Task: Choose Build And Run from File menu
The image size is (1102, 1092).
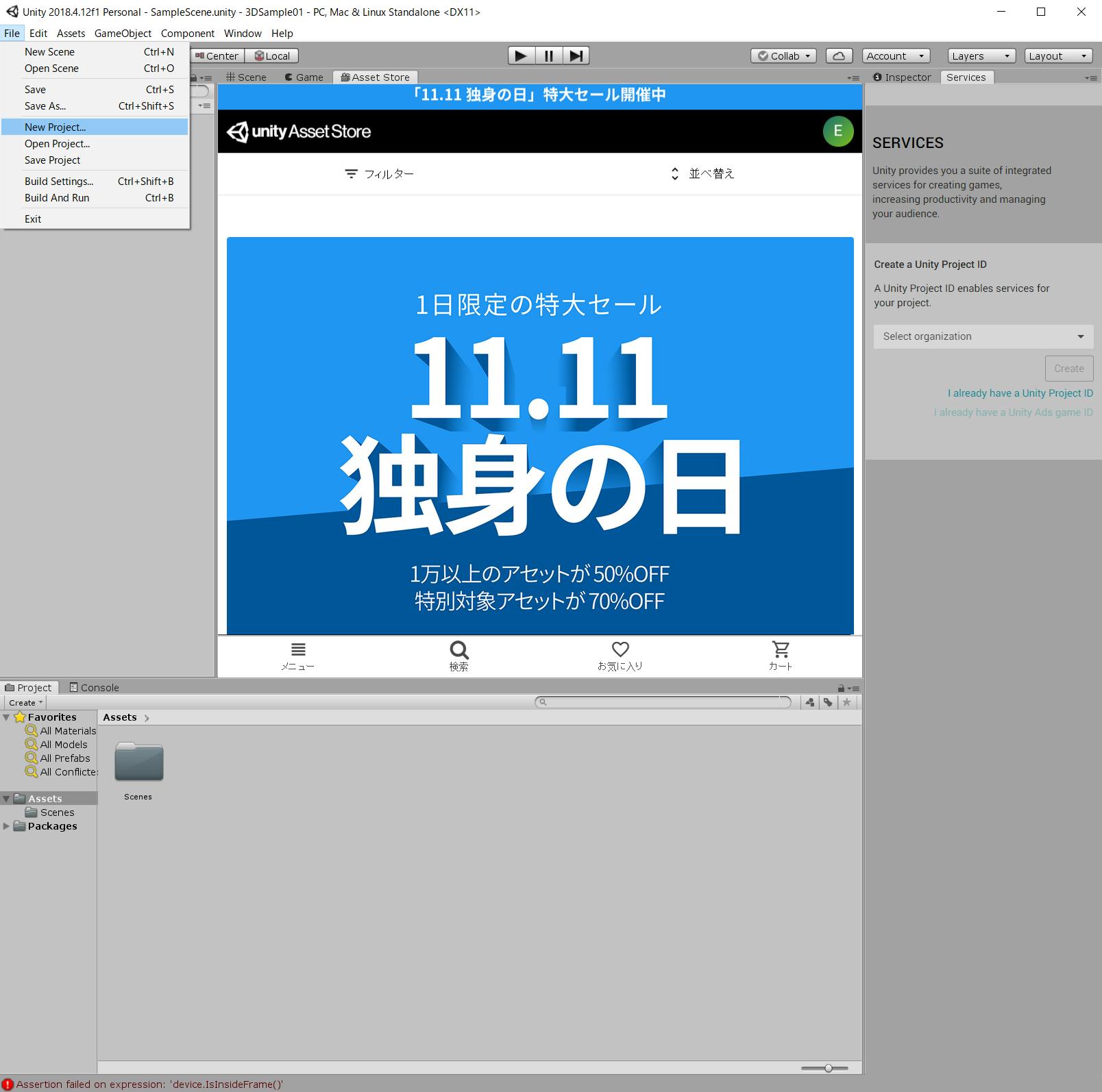Action: pyautogui.click(x=95, y=197)
